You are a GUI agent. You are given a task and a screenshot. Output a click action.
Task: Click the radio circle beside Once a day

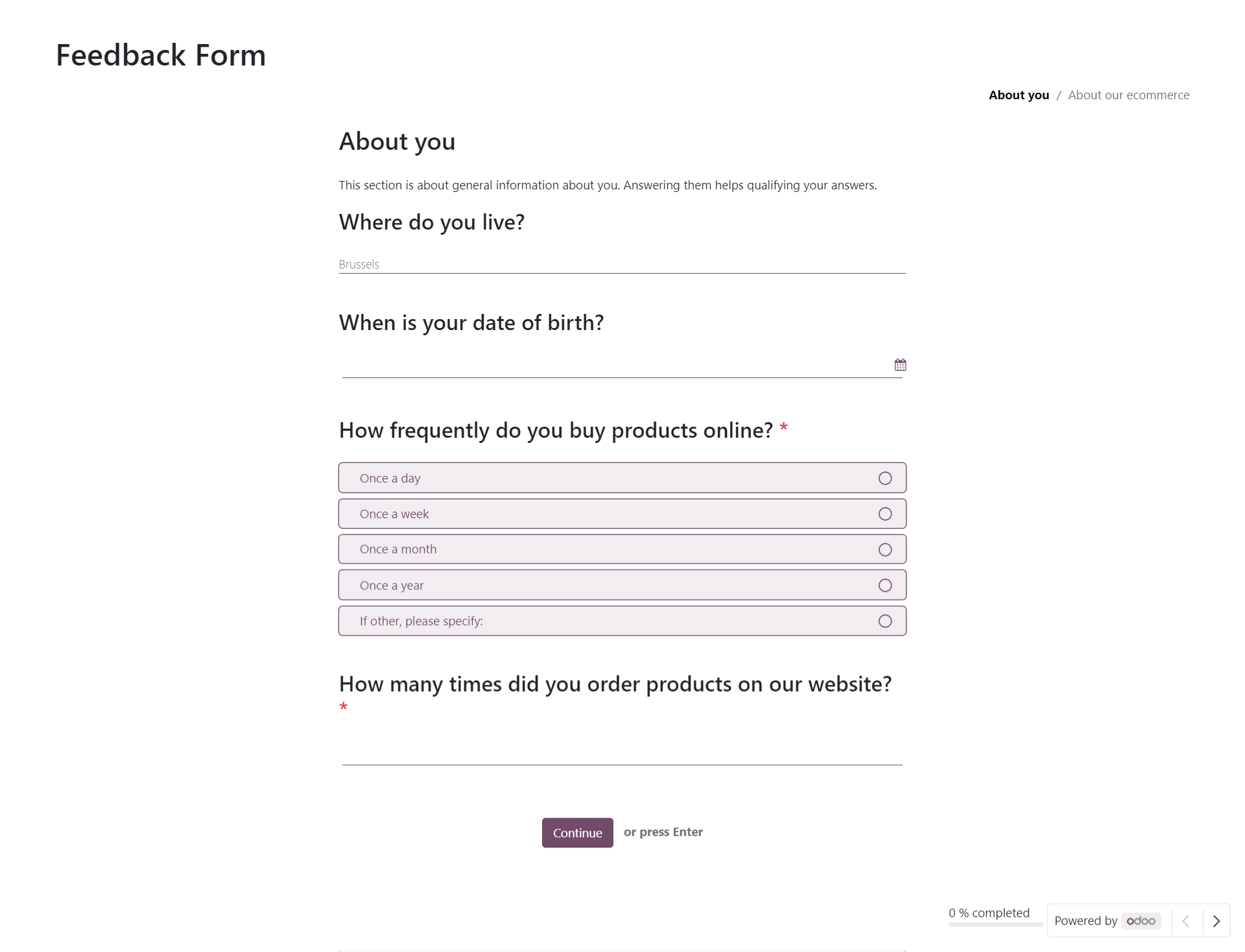point(885,478)
